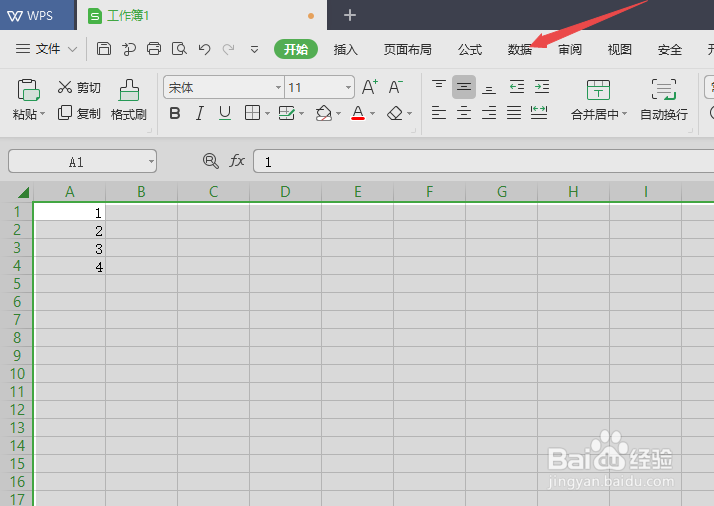Select row 5 header
The image size is (714, 506).
coord(17,284)
